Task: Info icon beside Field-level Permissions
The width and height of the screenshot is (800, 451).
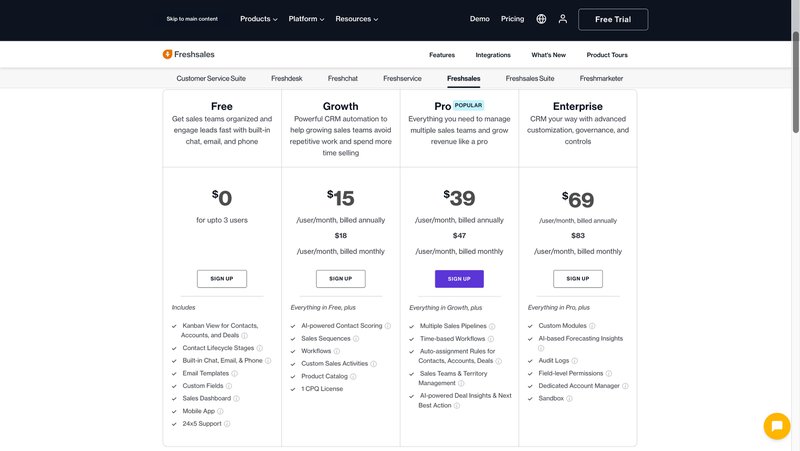Action: [x=609, y=373]
